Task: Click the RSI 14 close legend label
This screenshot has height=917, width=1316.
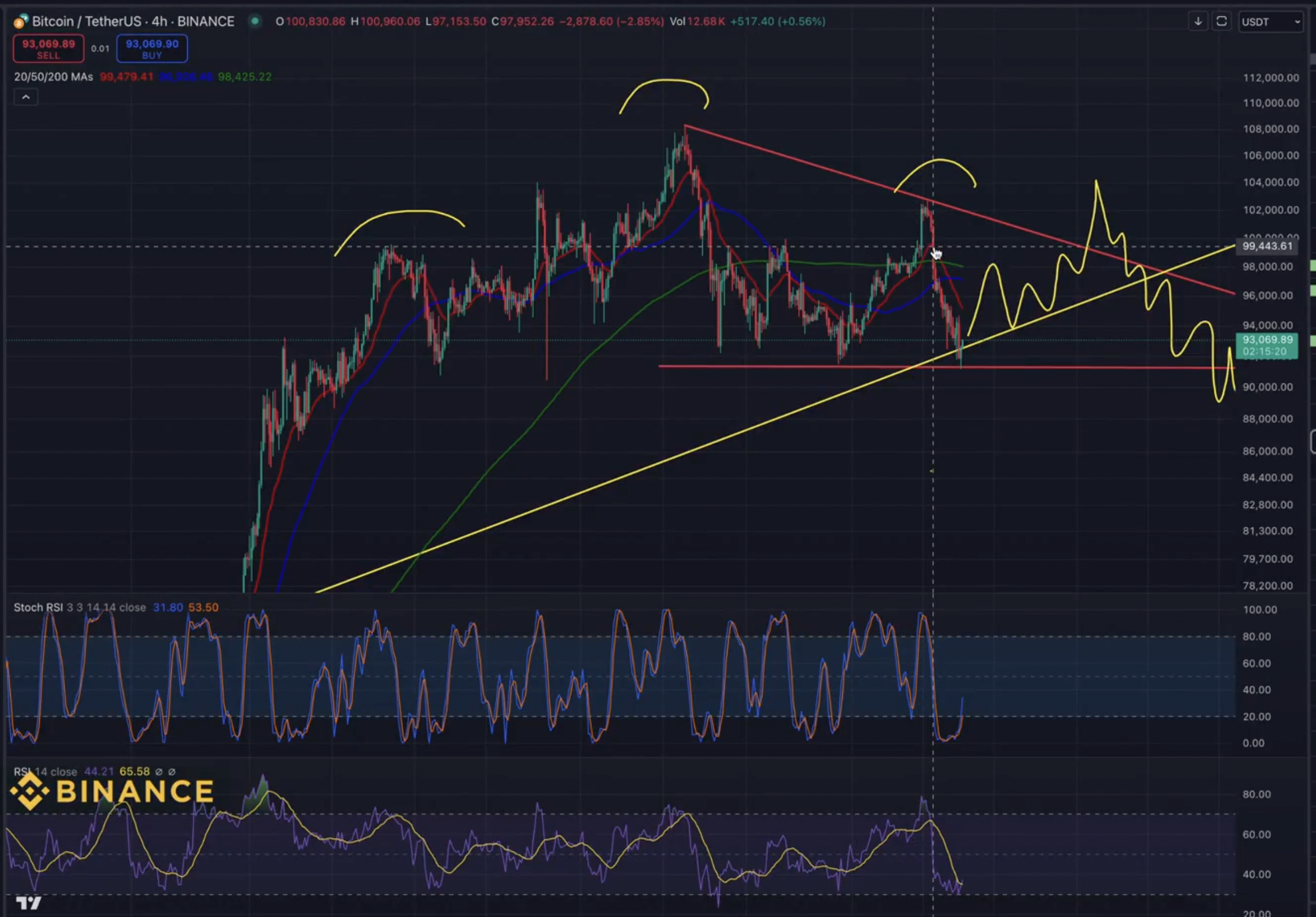Action: coord(45,772)
